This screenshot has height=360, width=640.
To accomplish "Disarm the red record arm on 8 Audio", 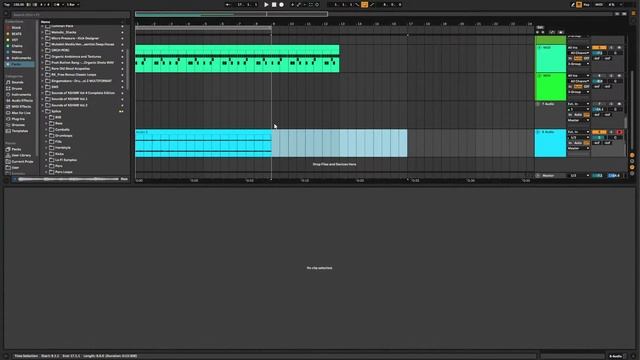I will click(x=619, y=132).
